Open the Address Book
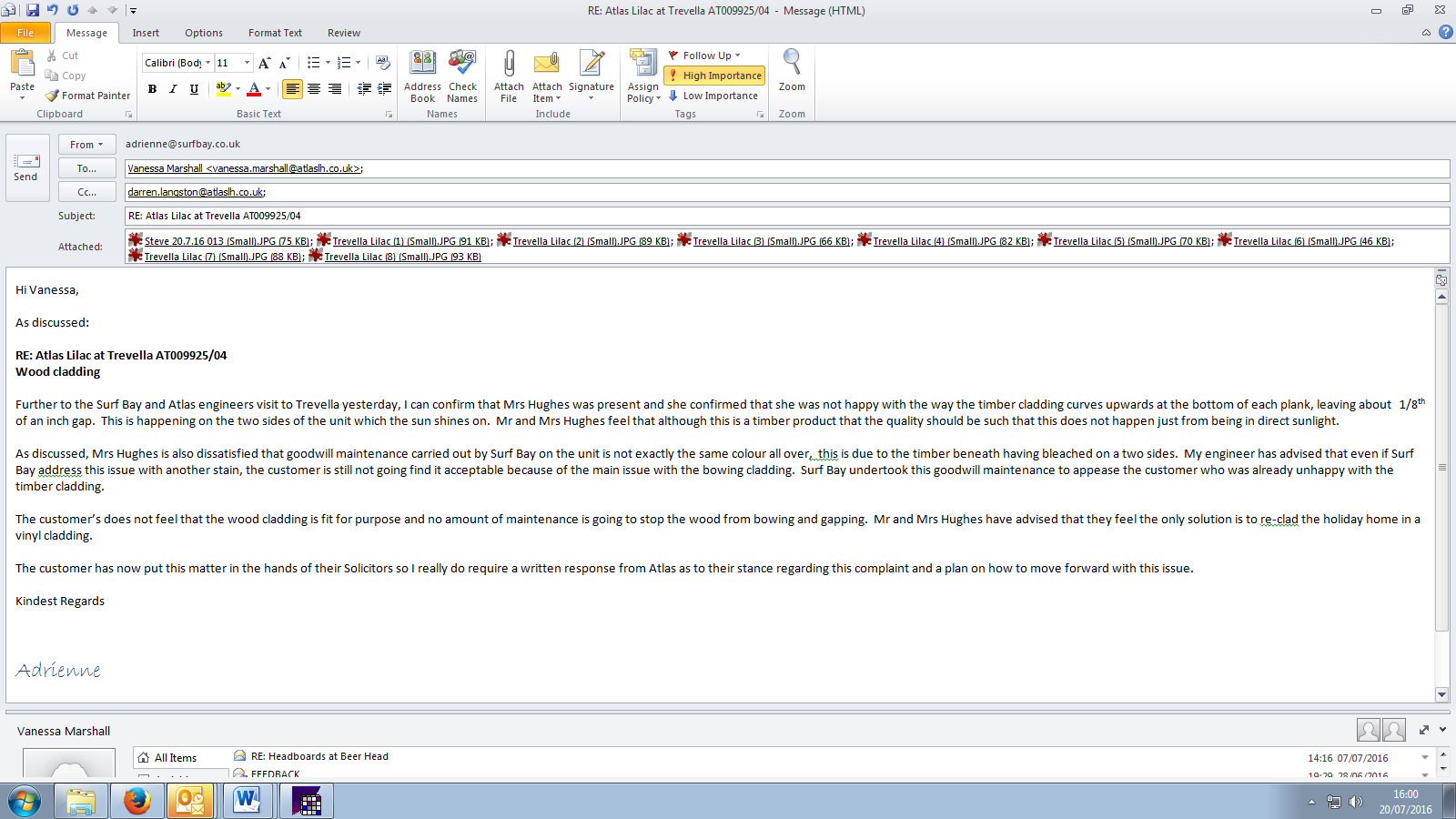Screen dimensions: 1456x819 click(422, 76)
